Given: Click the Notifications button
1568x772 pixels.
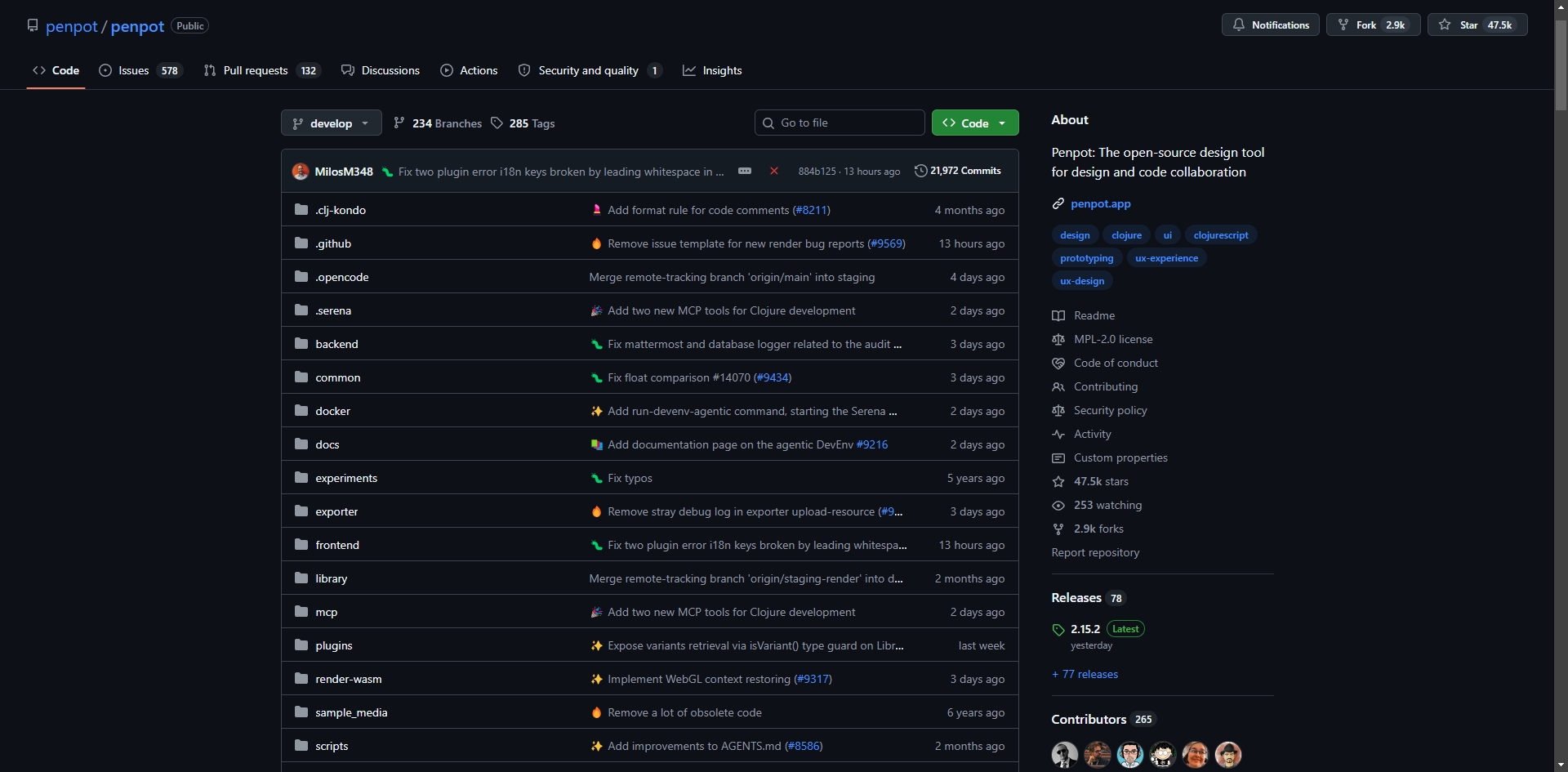Looking at the screenshot, I should pos(1270,25).
